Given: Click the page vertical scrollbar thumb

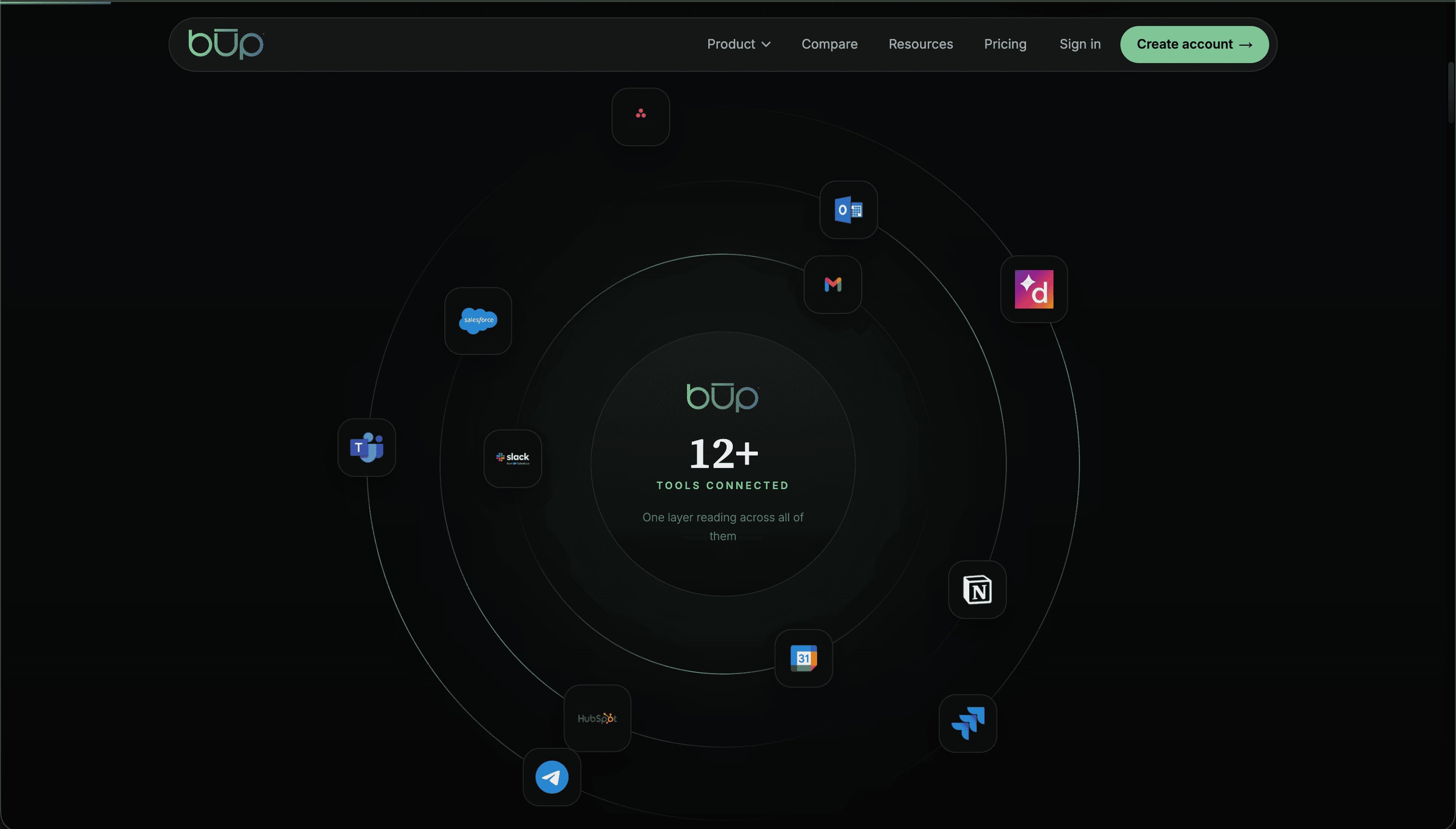Looking at the screenshot, I should [x=1452, y=93].
